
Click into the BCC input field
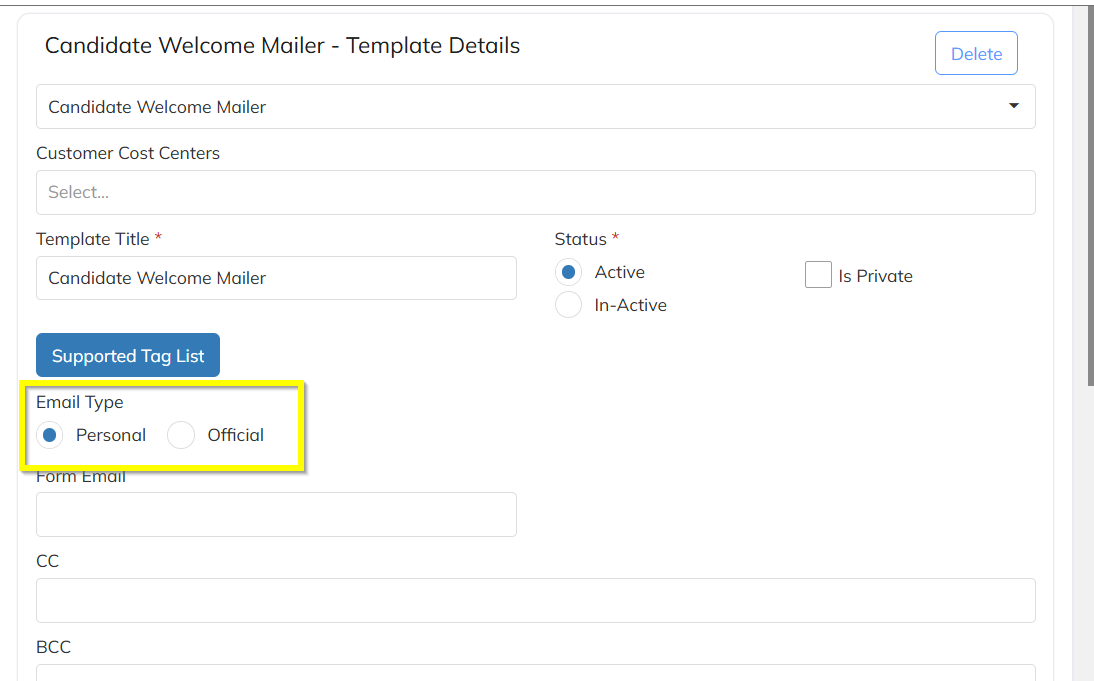(535, 673)
